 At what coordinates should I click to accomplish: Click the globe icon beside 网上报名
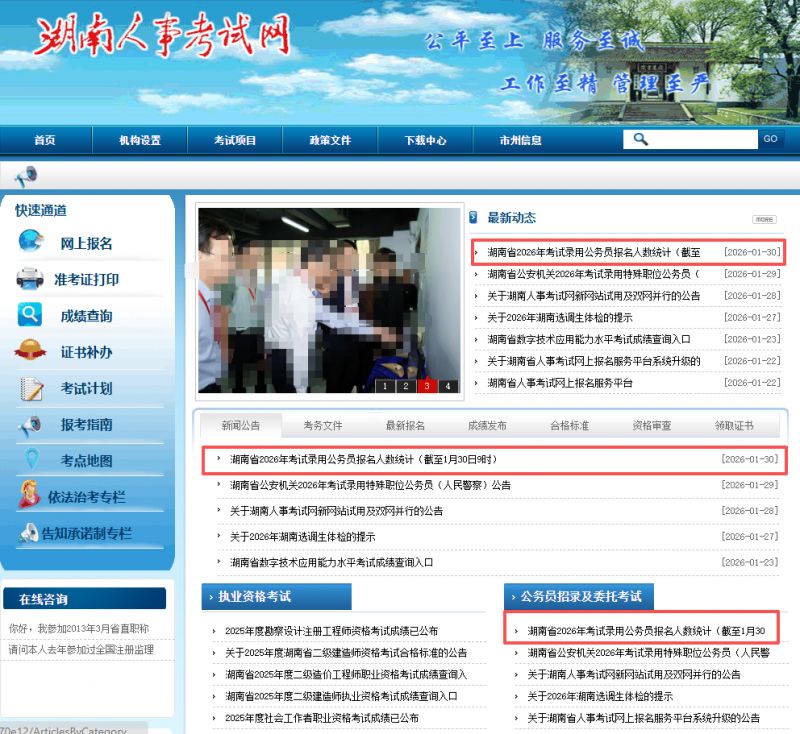point(31,241)
